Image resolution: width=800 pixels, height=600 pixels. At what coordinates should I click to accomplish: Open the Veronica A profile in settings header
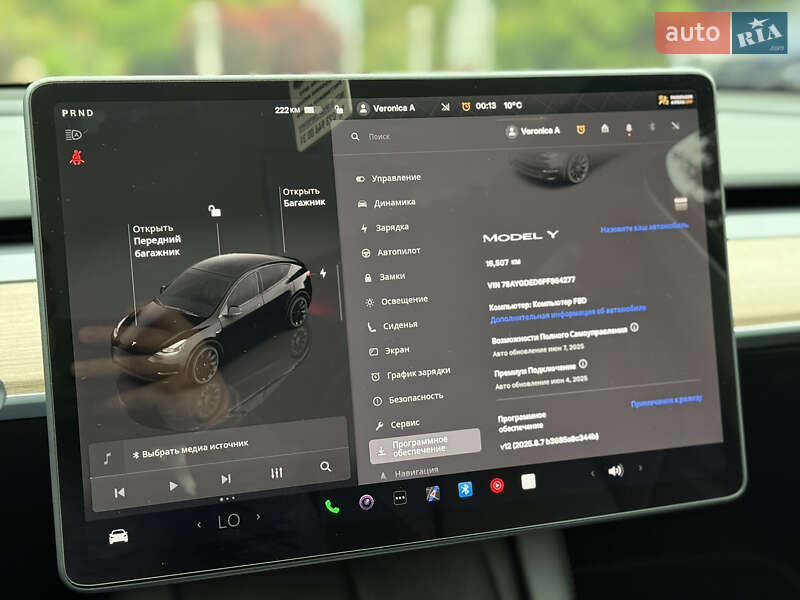533,131
